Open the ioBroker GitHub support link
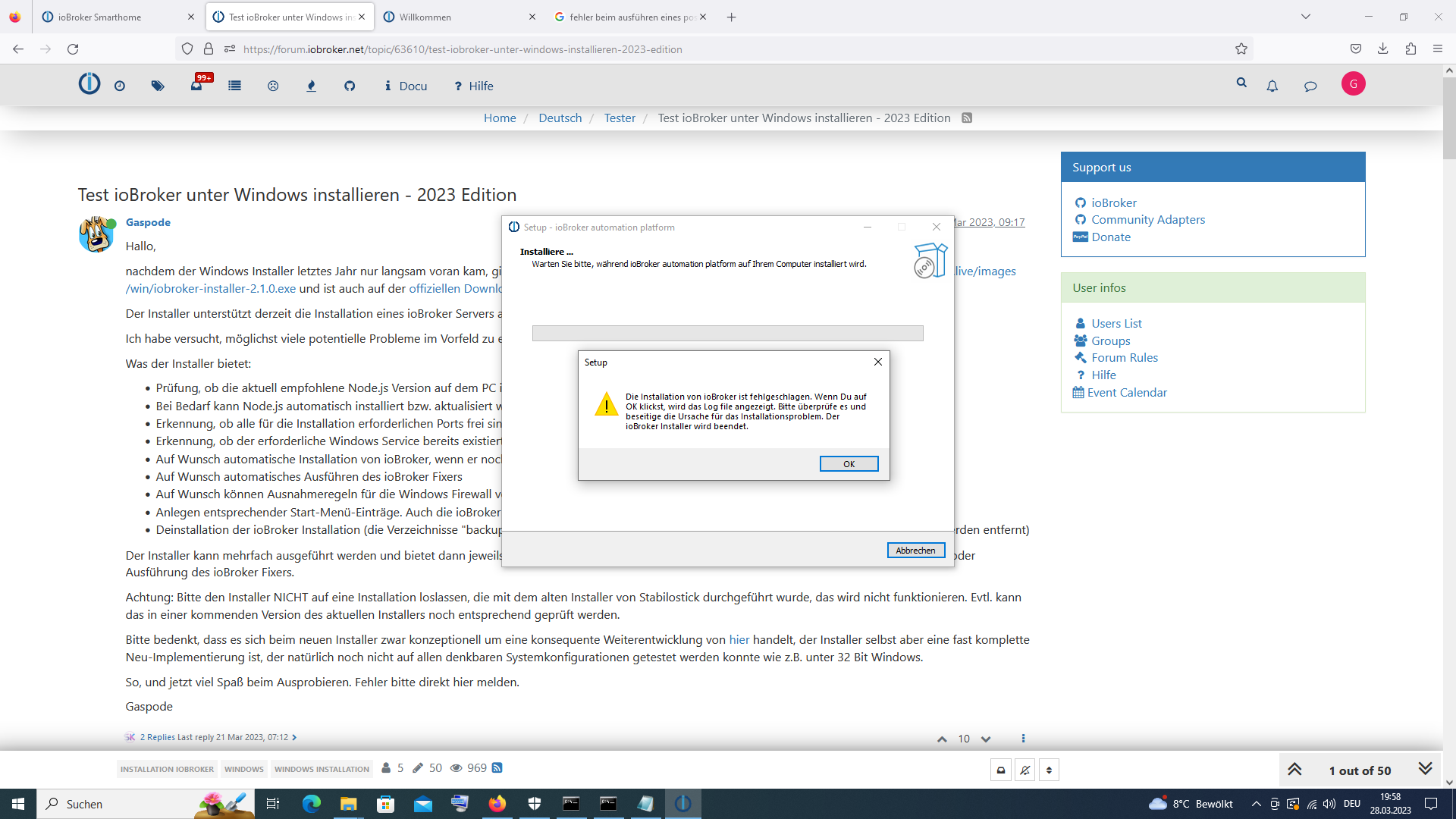The height and width of the screenshot is (819, 1456). [1114, 202]
